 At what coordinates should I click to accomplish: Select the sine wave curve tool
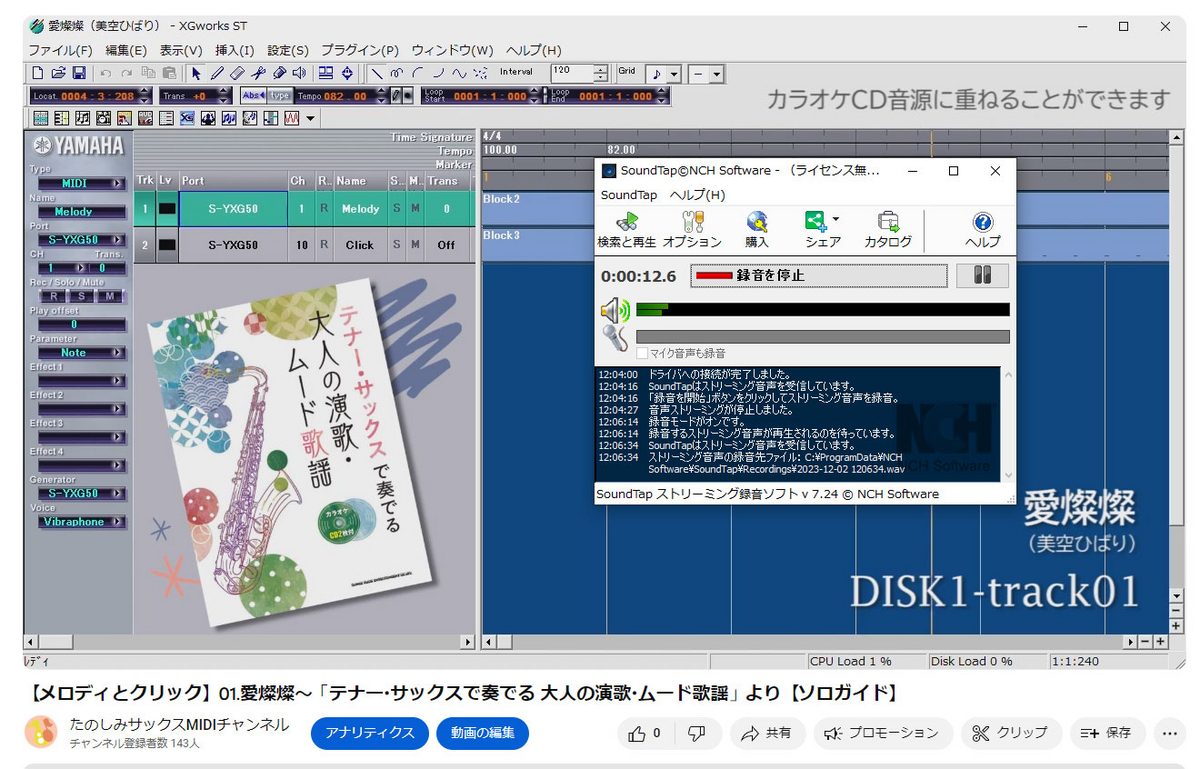[460, 72]
